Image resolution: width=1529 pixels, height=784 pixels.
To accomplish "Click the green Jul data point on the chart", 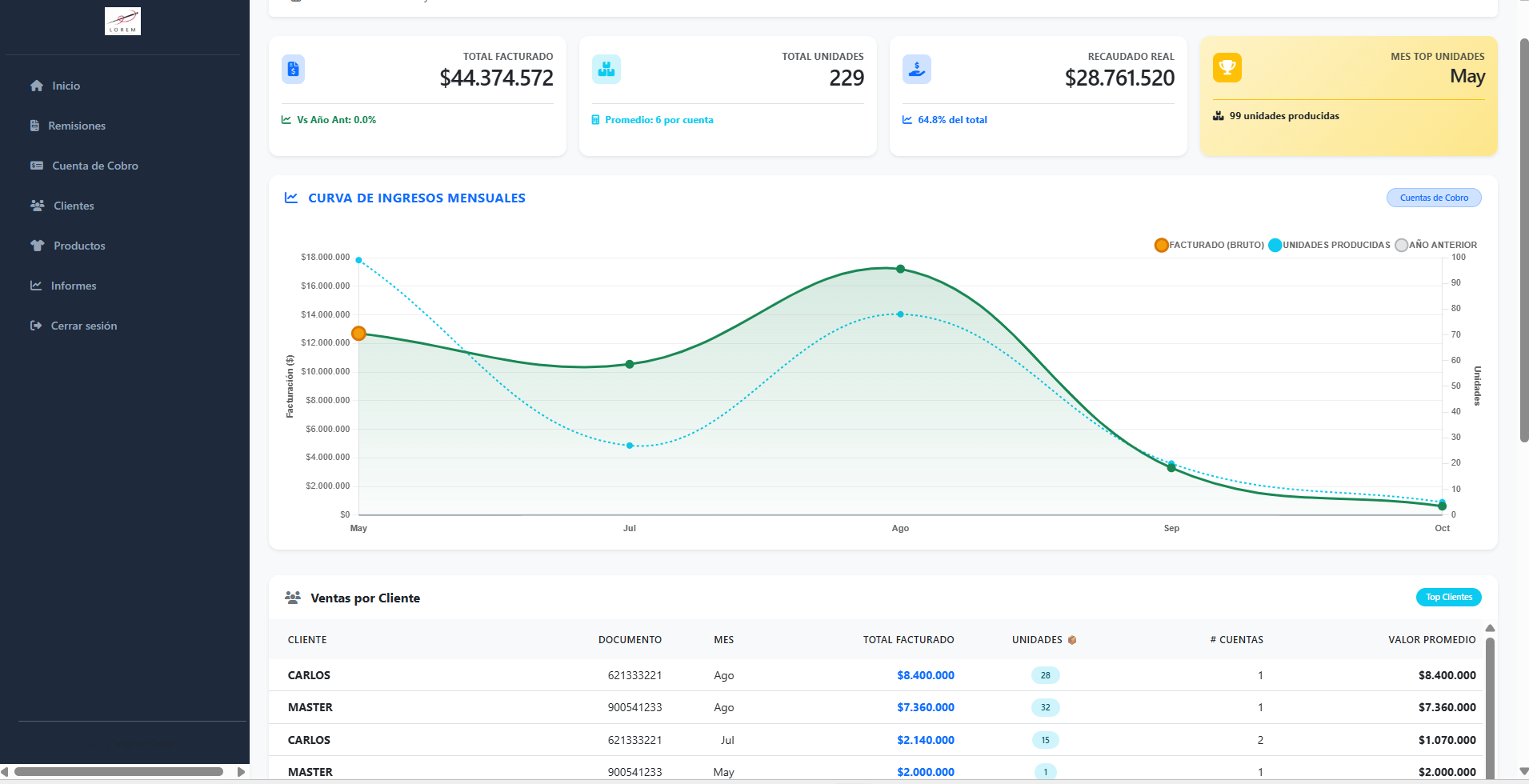I will 630,364.
